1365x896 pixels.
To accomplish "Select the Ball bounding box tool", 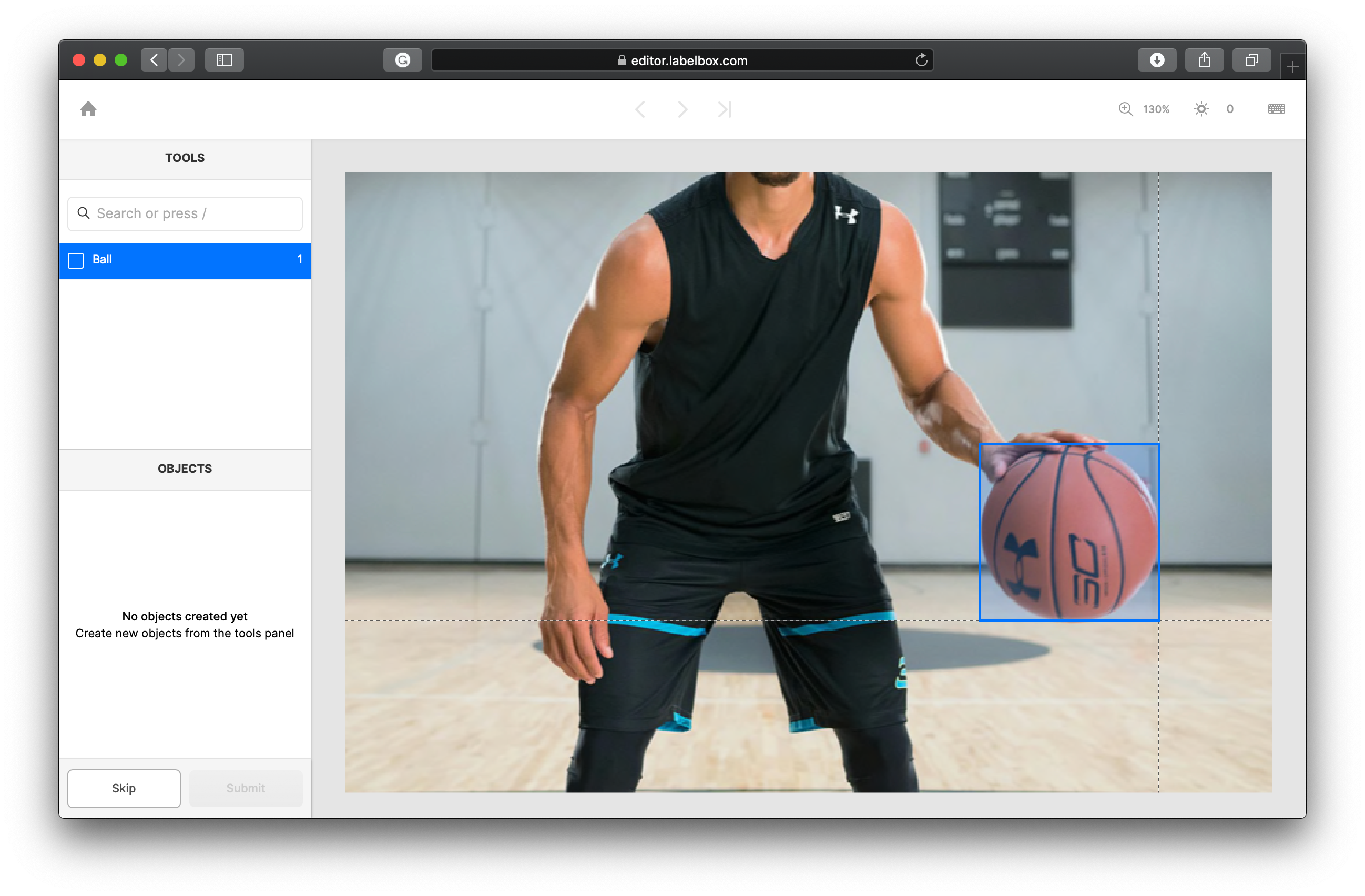I will click(x=185, y=260).
